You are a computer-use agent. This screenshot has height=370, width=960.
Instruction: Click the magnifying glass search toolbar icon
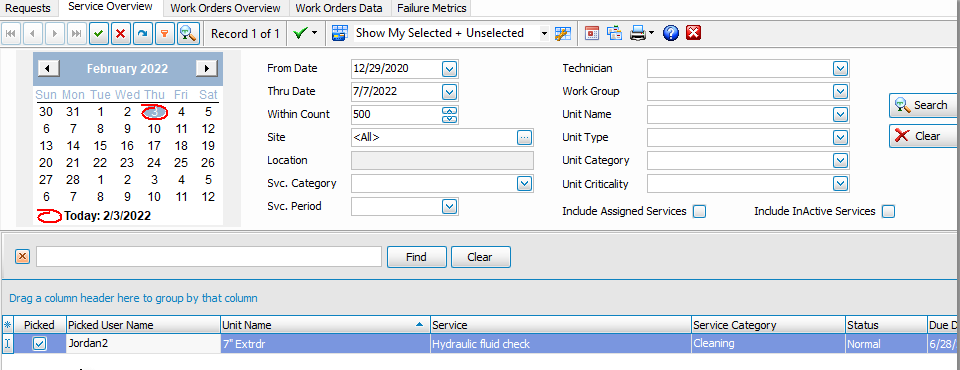(x=189, y=34)
